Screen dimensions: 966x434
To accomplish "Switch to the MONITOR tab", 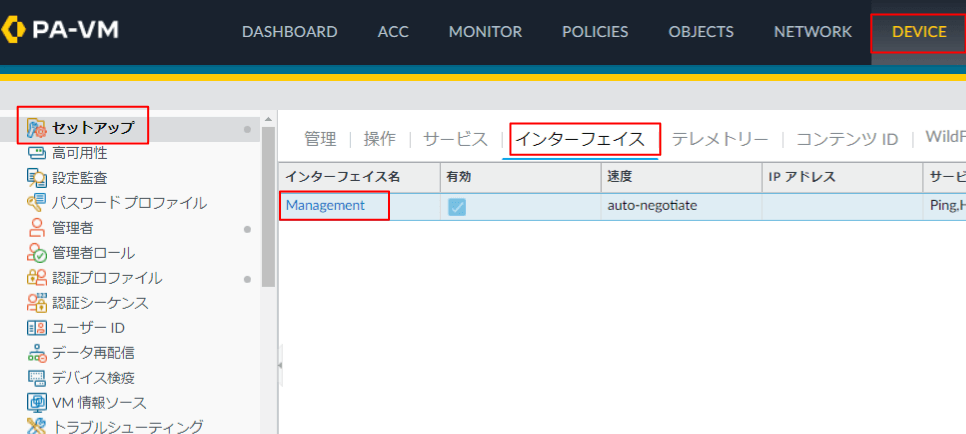I will tap(485, 31).
